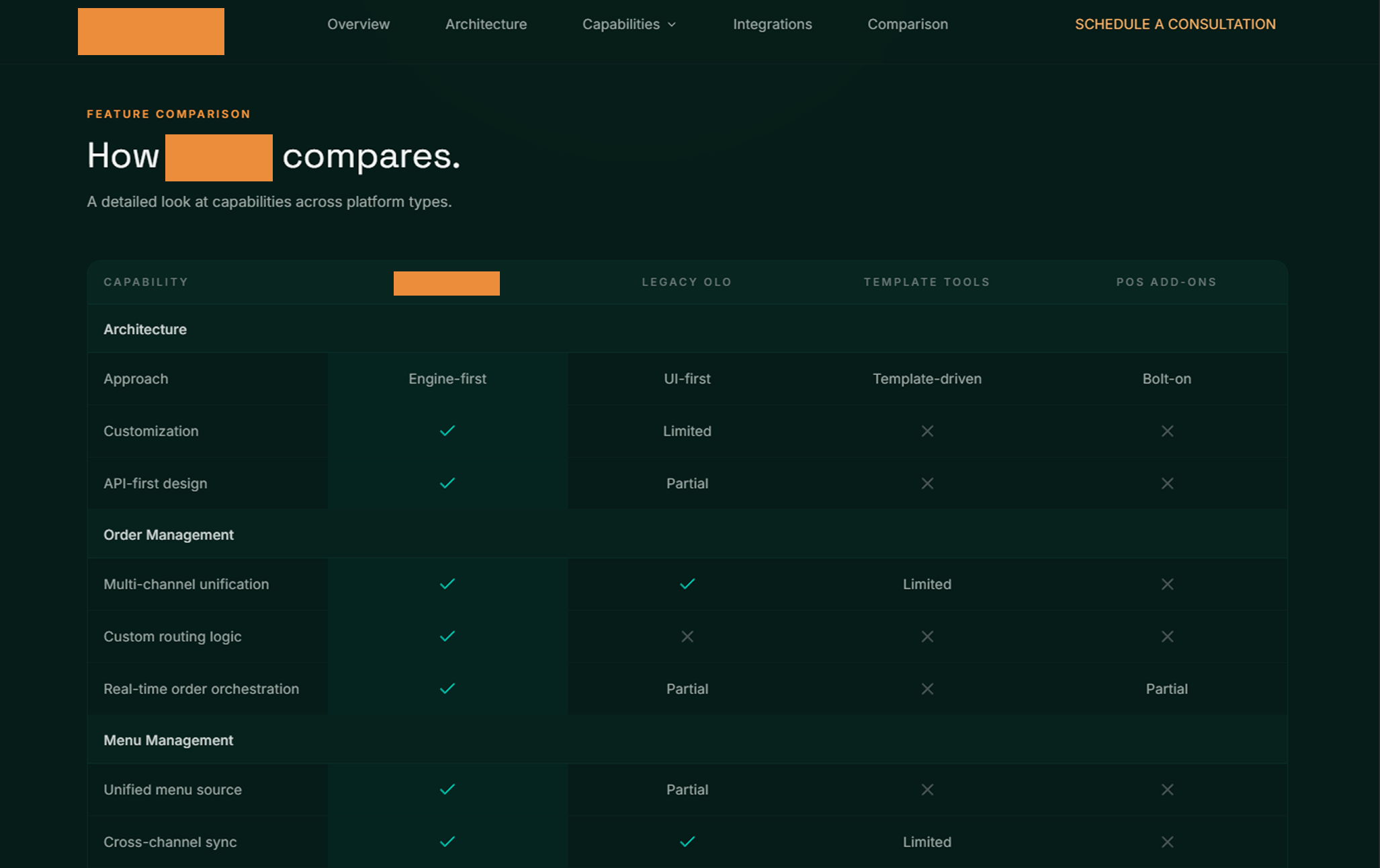Click the orange highlighted column header in table
Viewport: 1380px width, 868px height.
point(446,283)
